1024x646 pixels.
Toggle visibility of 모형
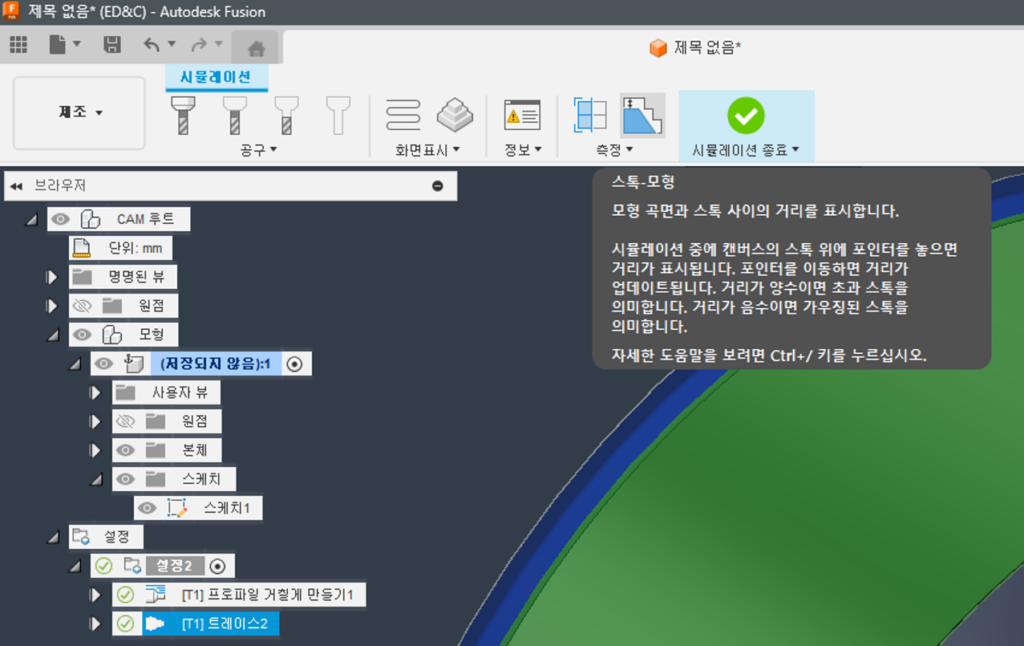[x=82, y=335]
